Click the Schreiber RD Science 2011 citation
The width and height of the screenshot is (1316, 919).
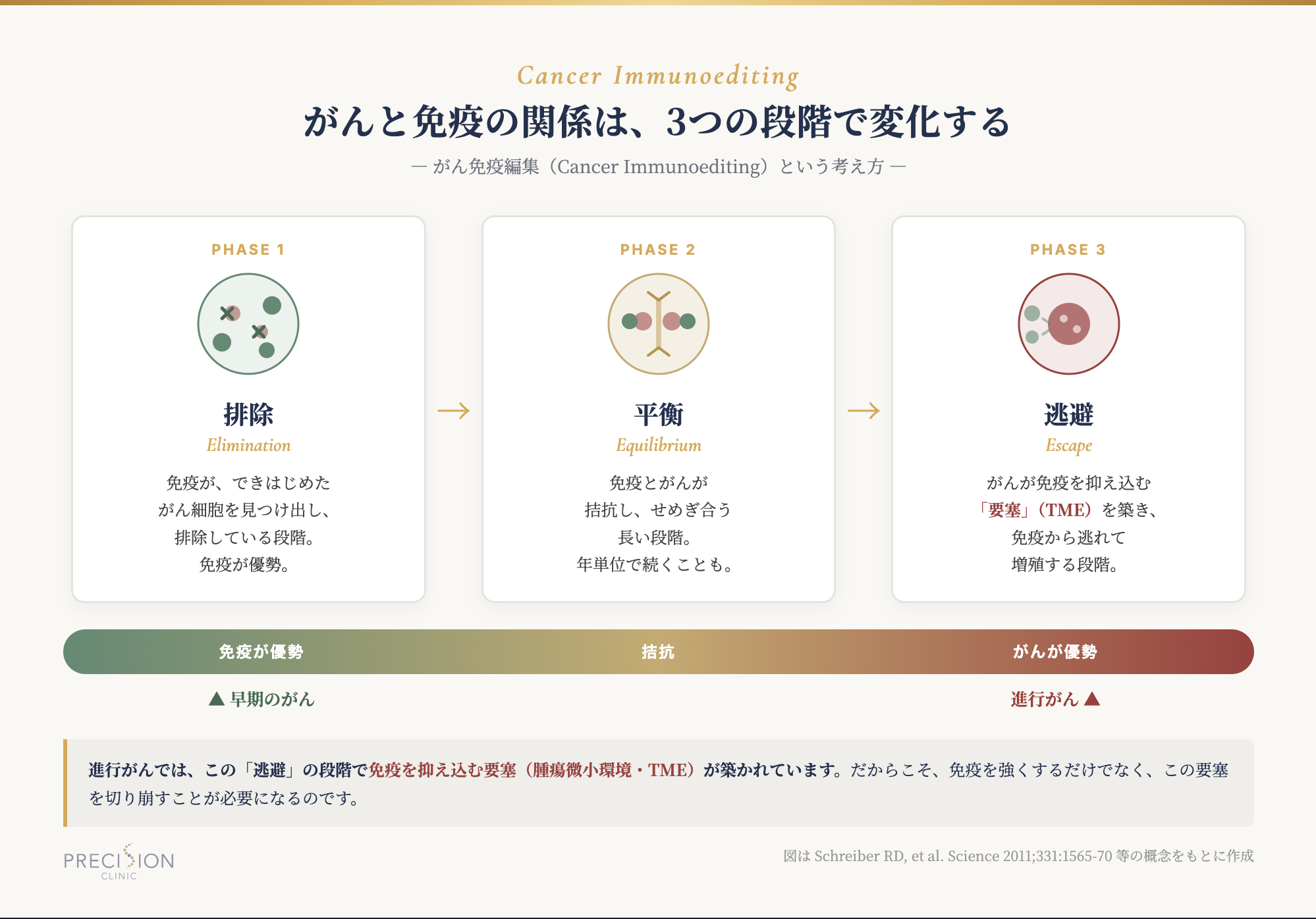coord(1018,856)
